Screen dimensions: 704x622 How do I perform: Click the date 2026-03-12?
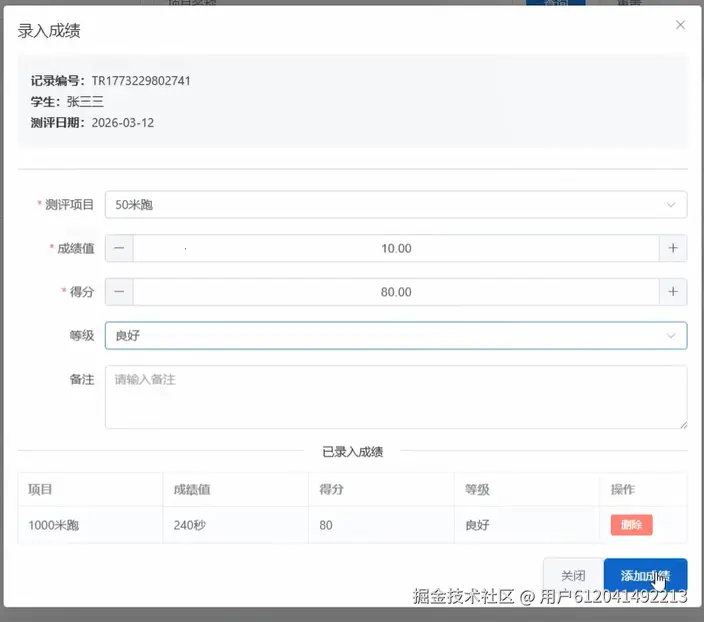tap(123, 123)
